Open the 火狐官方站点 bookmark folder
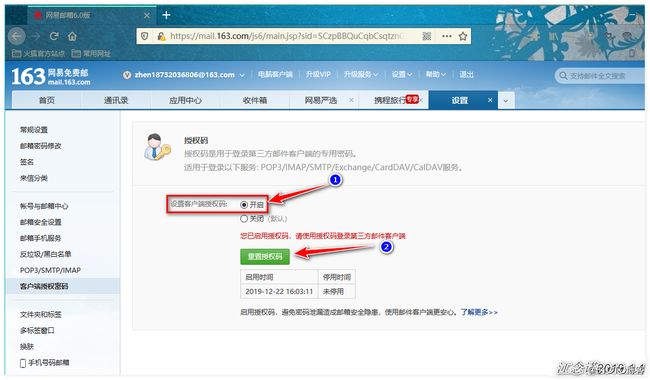Screen dimensions: 650x380 (x=38, y=53)
